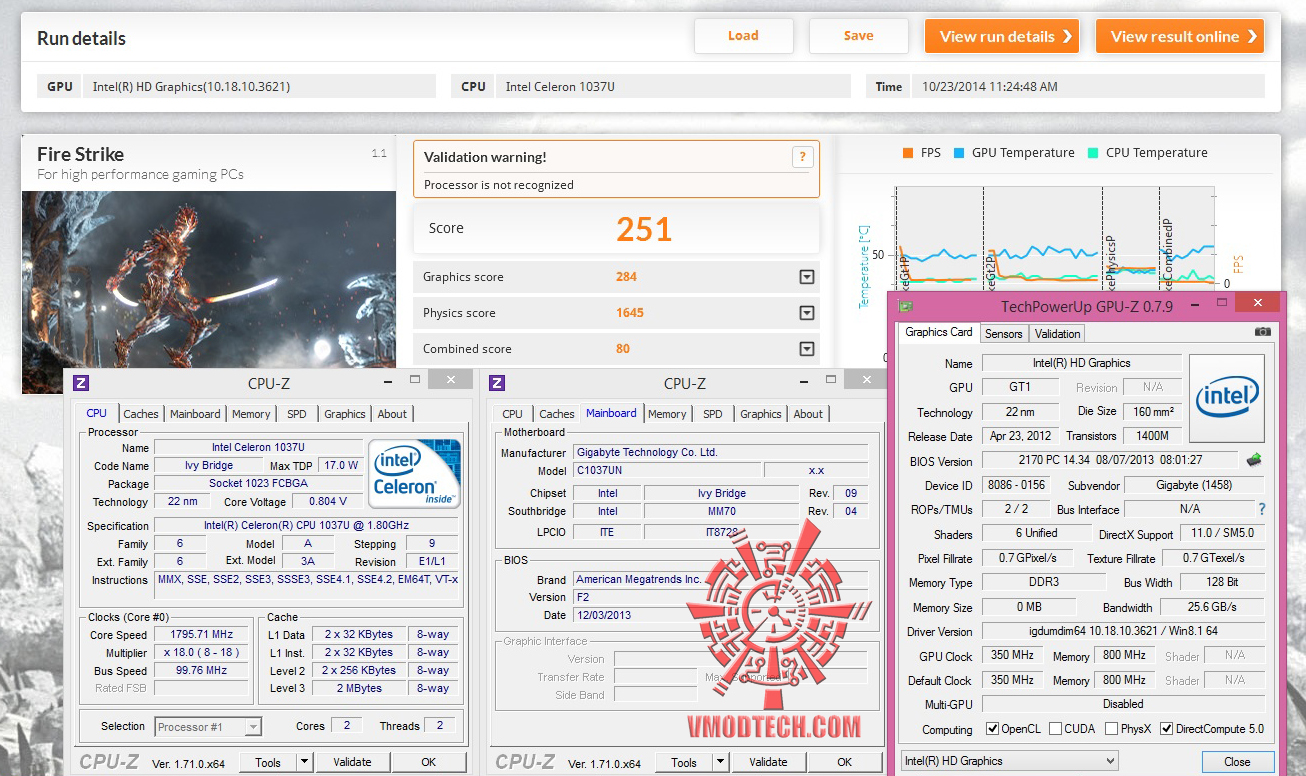This screenshot has width=1306, height=776.
Task: Save the BIOS using the GPU-Z chip icon
Action: click(x=1253, y=460)
